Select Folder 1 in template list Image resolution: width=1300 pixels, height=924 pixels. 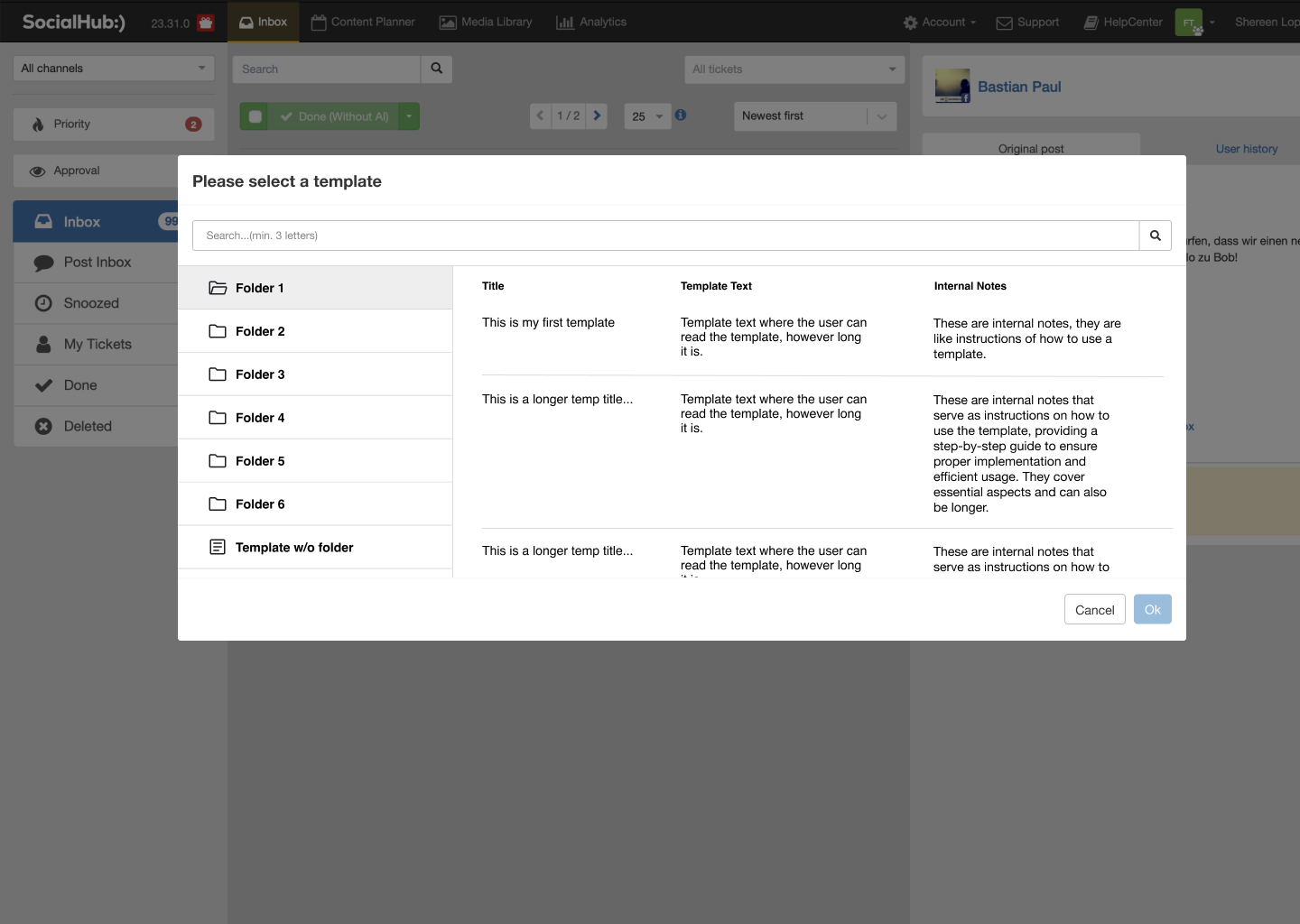coord(315,288)
